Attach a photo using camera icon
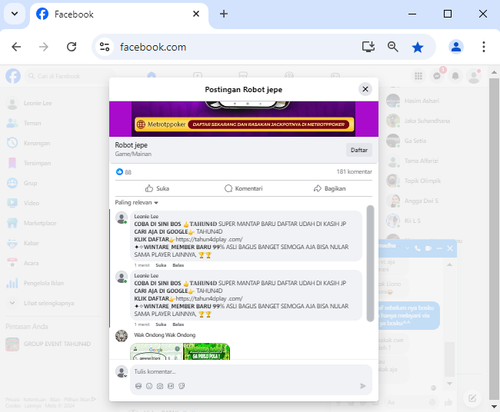500x412 pixels. (x=160, y=386)
